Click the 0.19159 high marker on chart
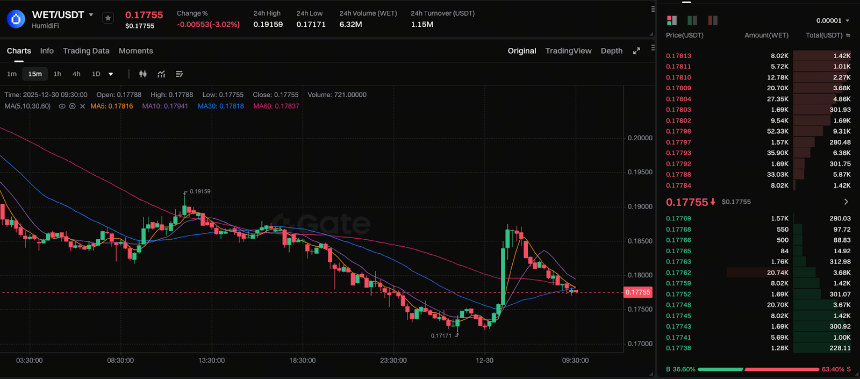 coord(199,191)
